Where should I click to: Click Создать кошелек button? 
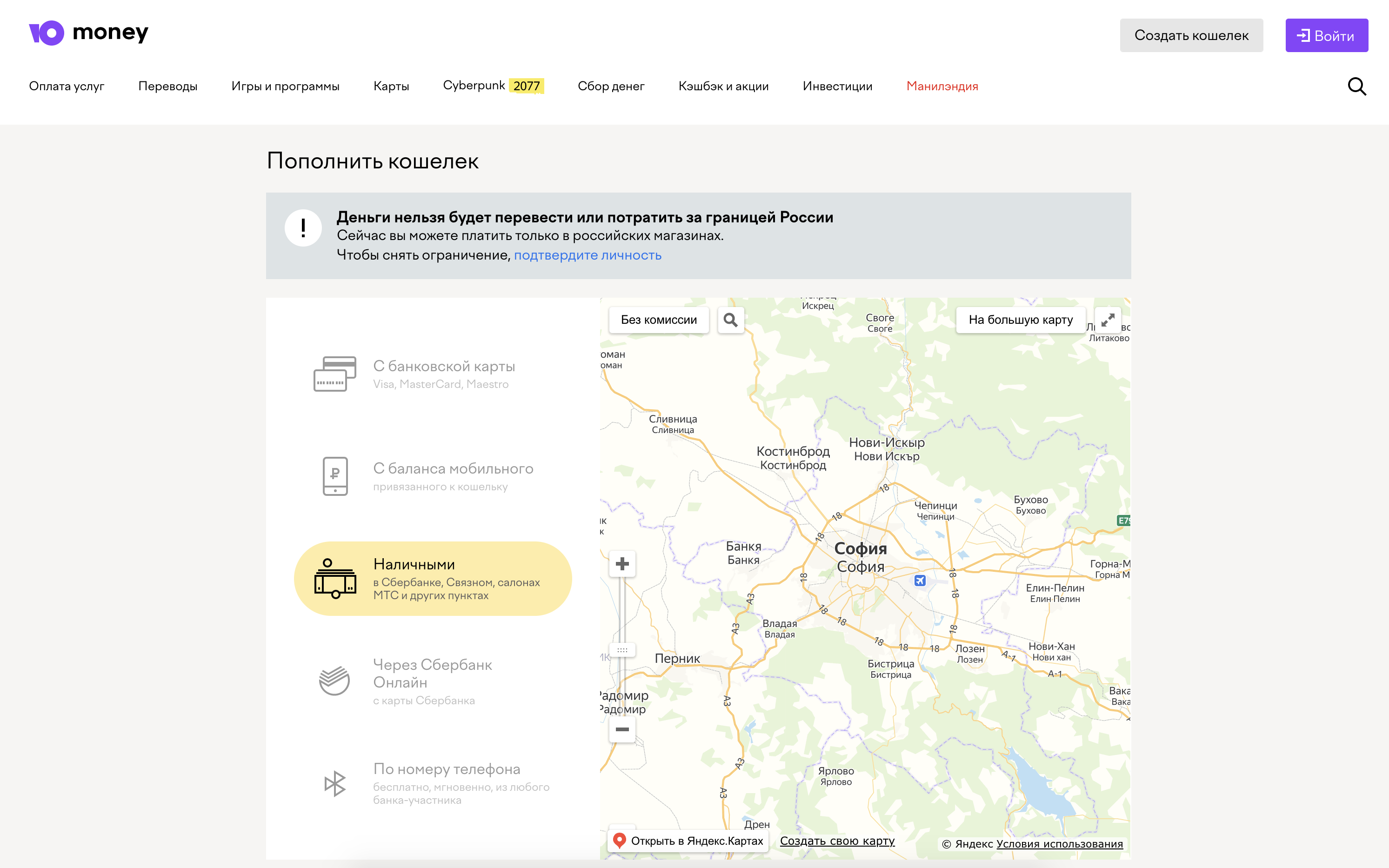[1192, 36]
